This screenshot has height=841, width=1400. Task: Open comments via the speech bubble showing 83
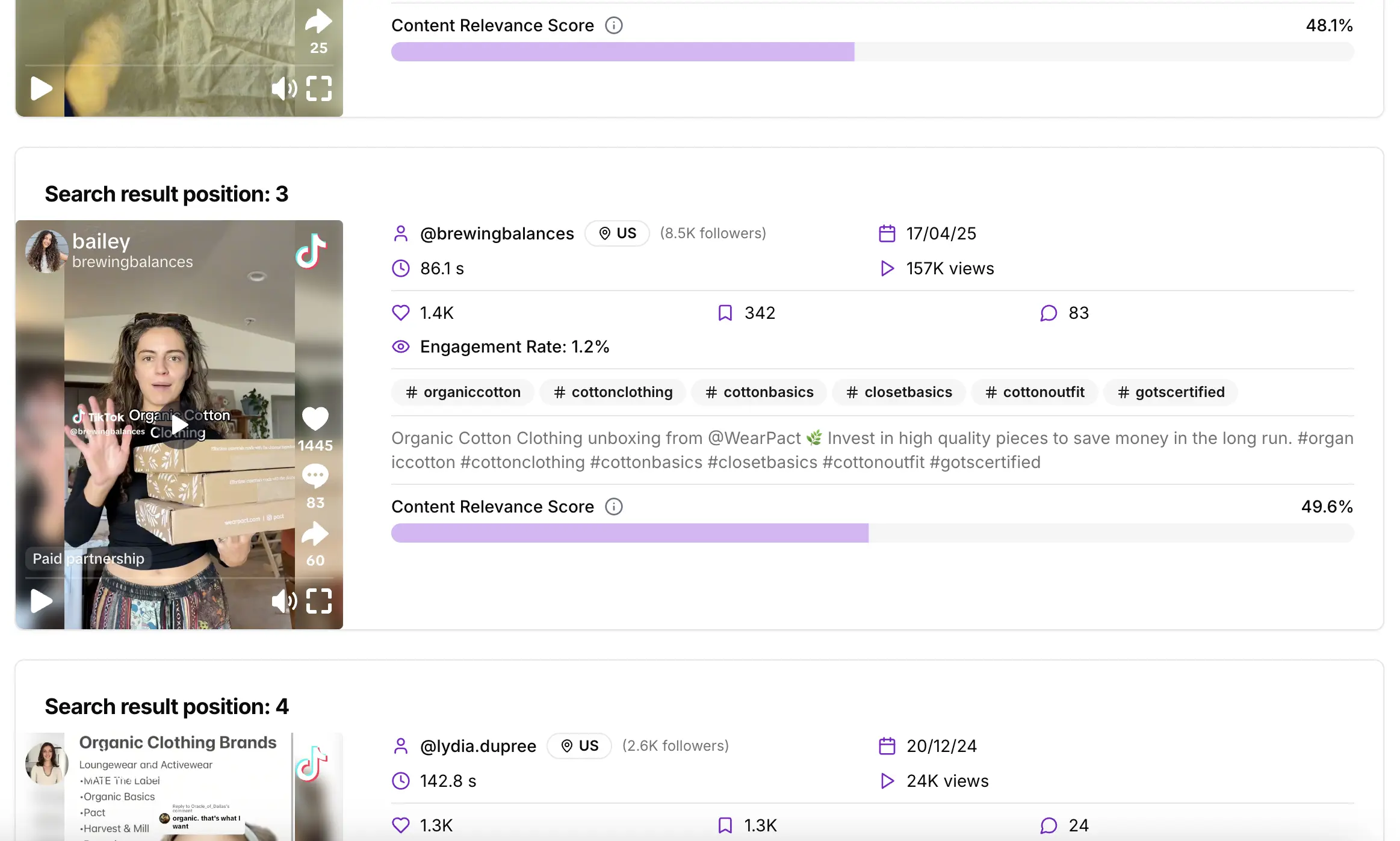point(315,475)
